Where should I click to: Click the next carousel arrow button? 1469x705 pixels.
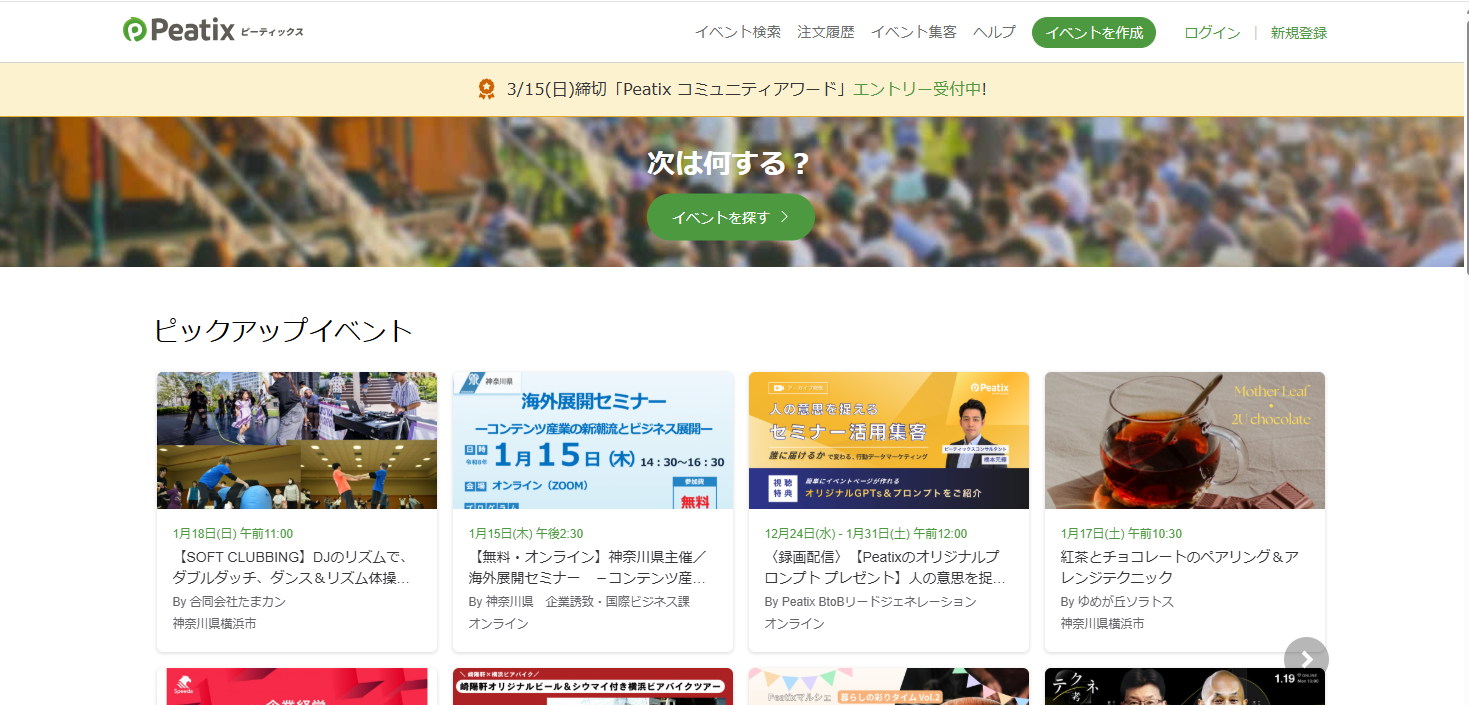1306,659
